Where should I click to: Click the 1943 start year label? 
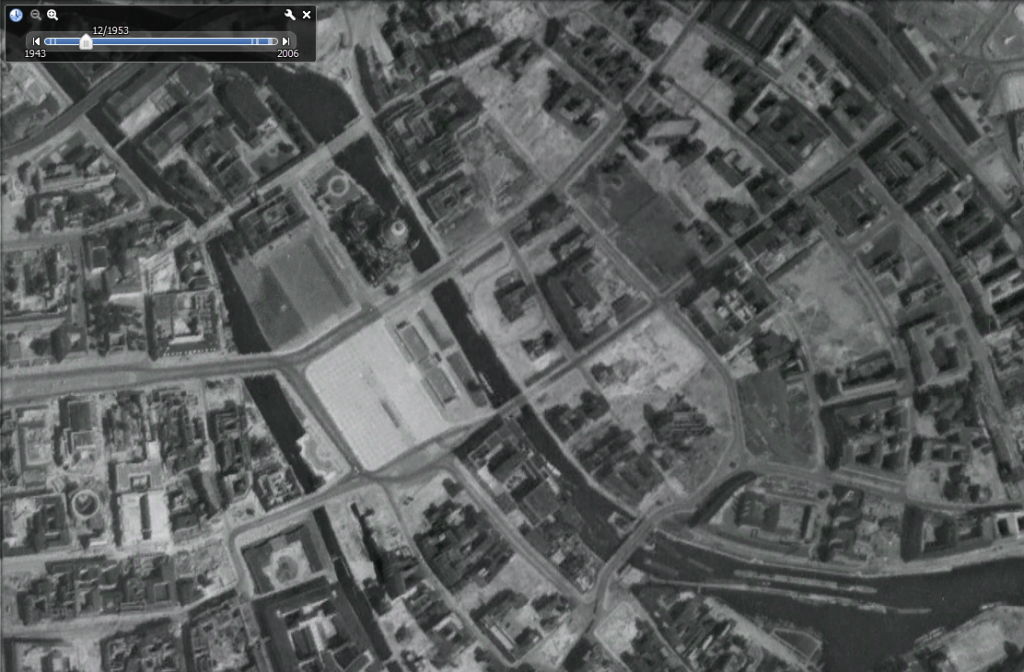(x=35, y=54)
